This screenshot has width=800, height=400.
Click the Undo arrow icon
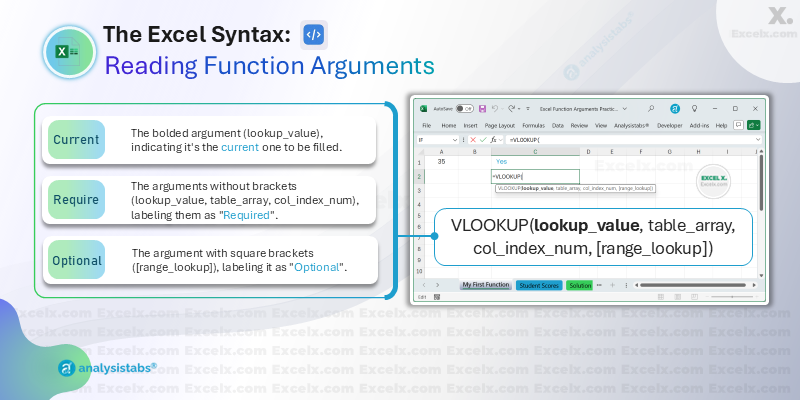tap(494, 109)
